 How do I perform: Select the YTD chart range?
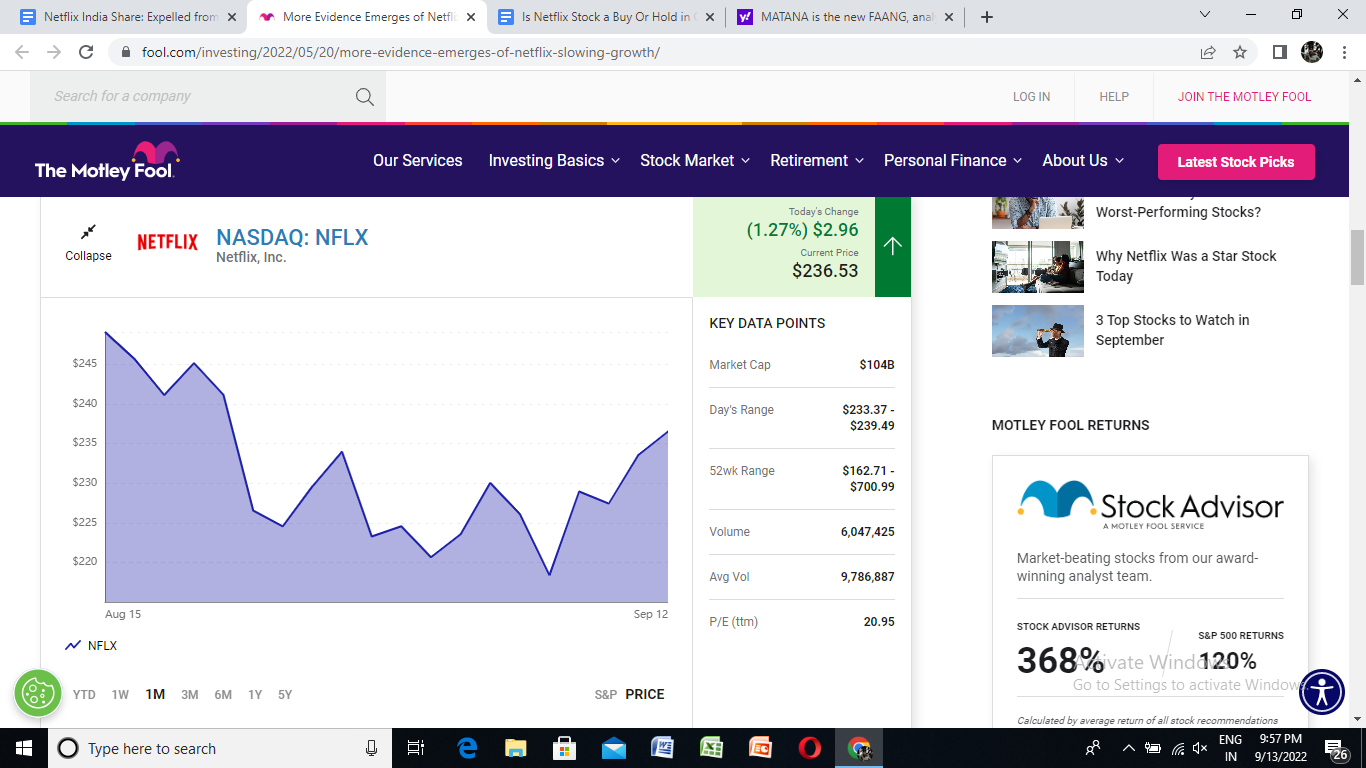tap(84, 695)
